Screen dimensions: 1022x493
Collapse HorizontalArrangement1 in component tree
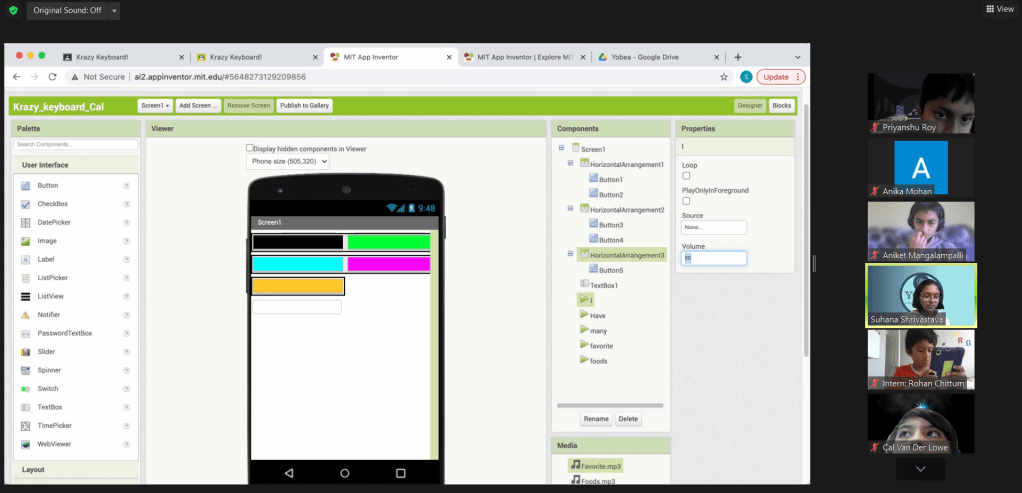(571, 163)
